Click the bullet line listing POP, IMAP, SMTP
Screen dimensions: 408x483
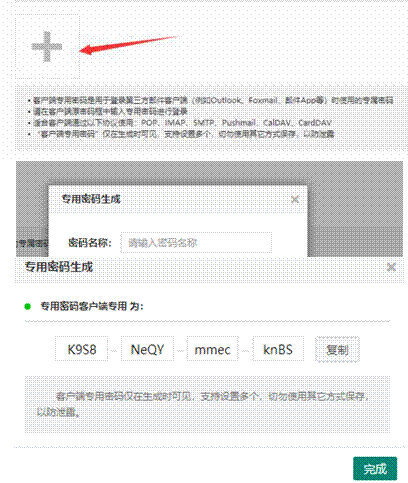point(180,123)
